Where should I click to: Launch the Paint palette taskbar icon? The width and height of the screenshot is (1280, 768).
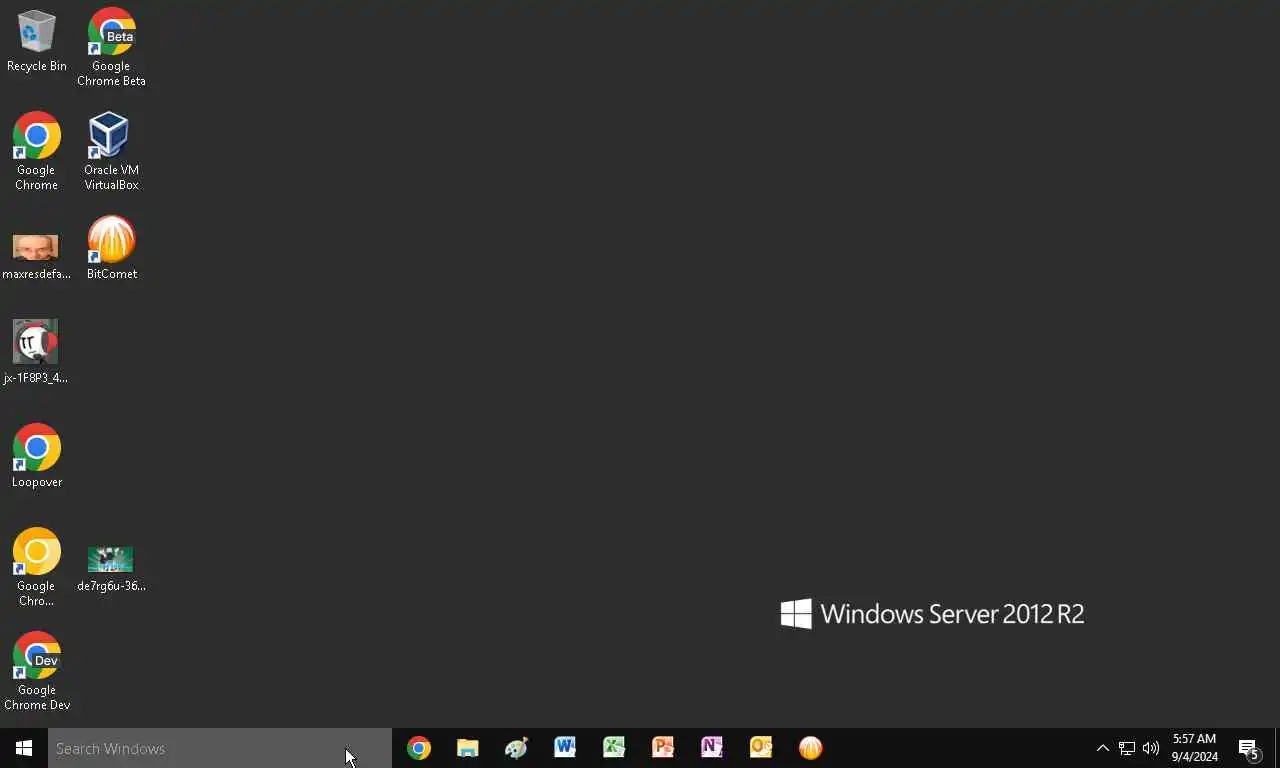[x=516, y=748]
